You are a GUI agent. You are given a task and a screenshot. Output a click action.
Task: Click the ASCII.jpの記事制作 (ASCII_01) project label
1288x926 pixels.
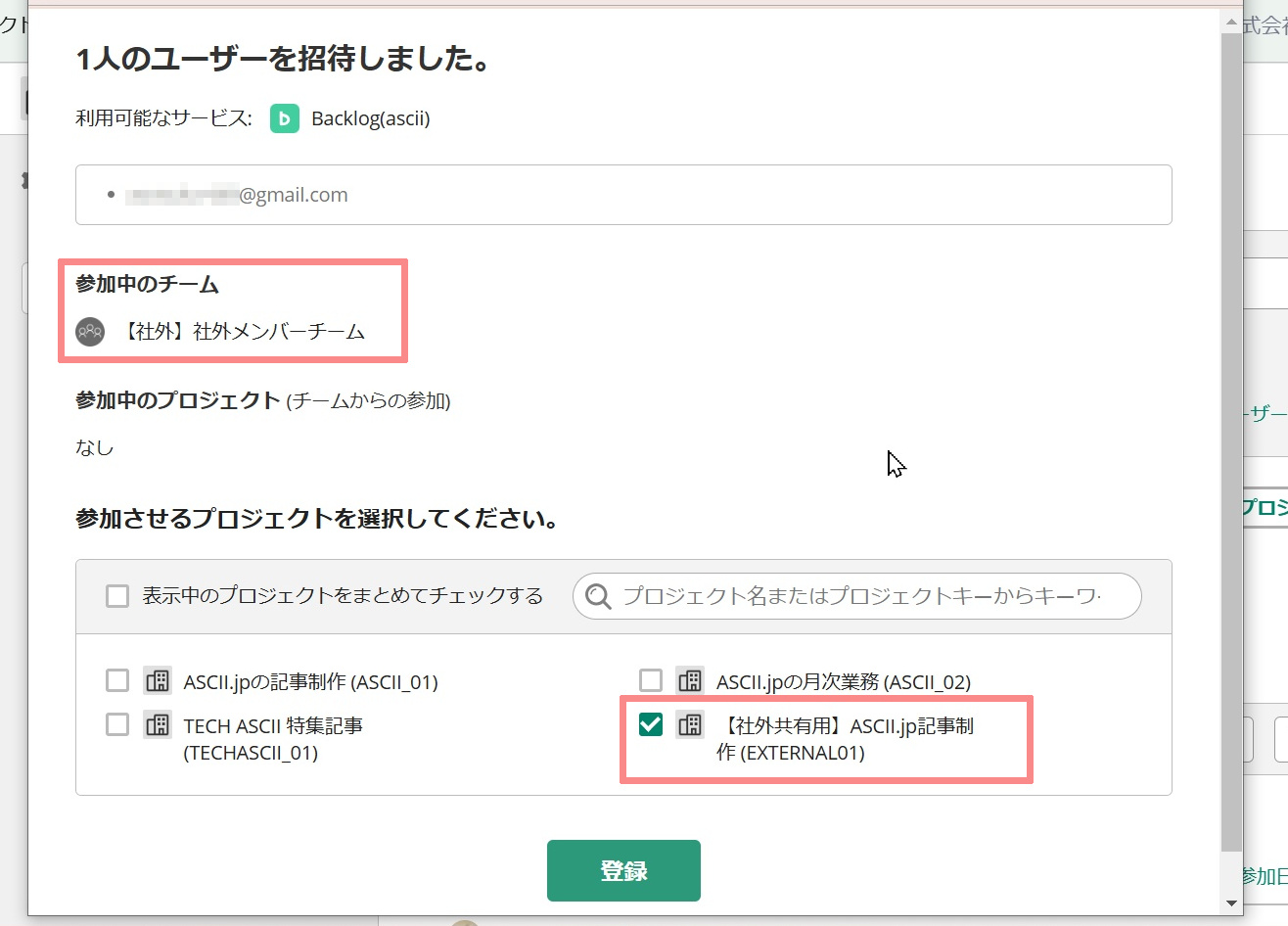311,682
